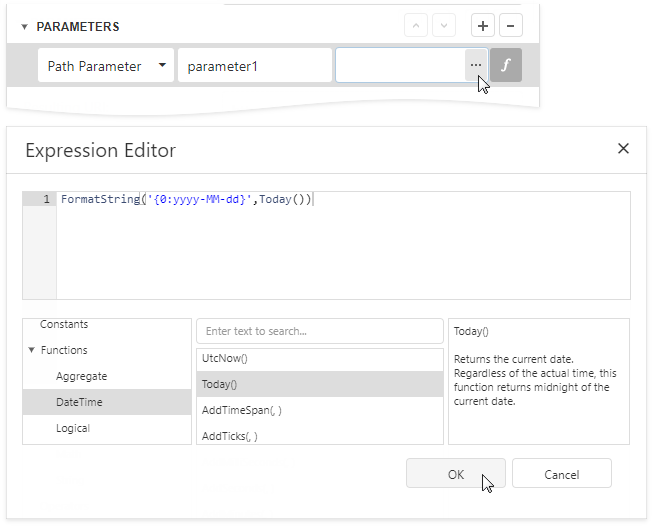Select the Logical functions category
This screenshot has width=653, height=527.
coord(73,428)
